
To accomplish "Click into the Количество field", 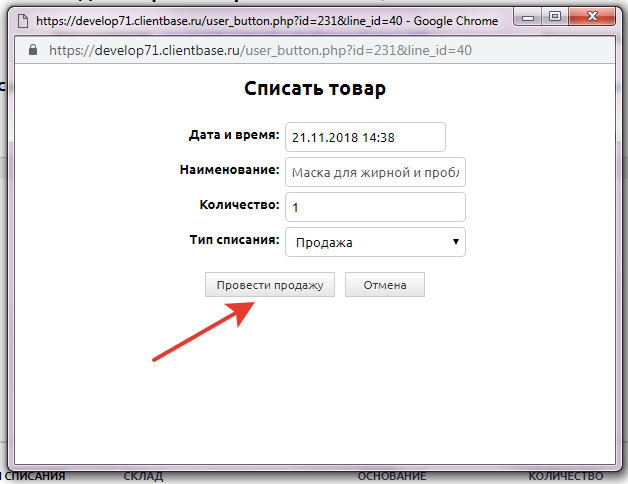I will [x=375, y=207].
